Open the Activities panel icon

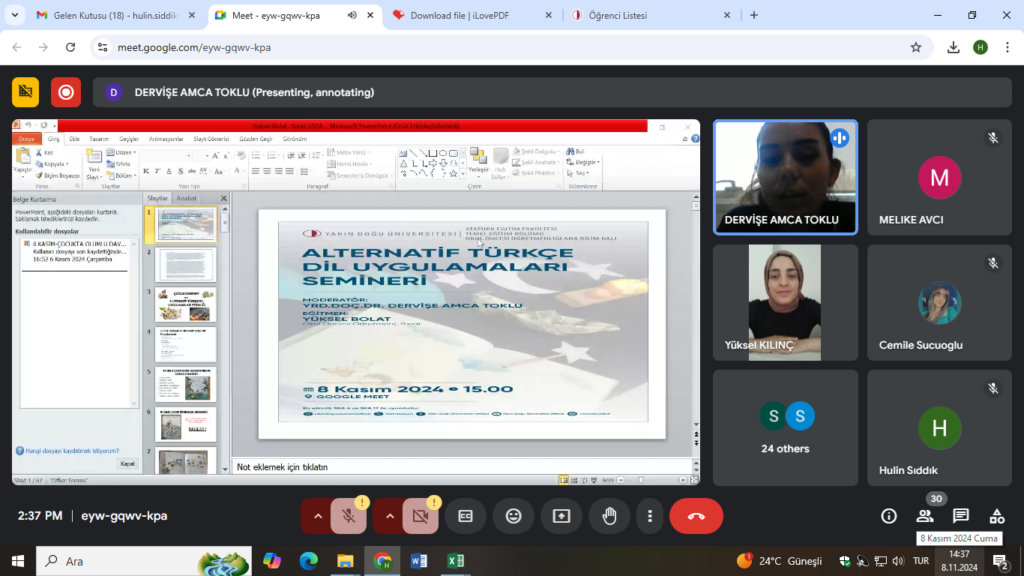(x=997, y=516)
